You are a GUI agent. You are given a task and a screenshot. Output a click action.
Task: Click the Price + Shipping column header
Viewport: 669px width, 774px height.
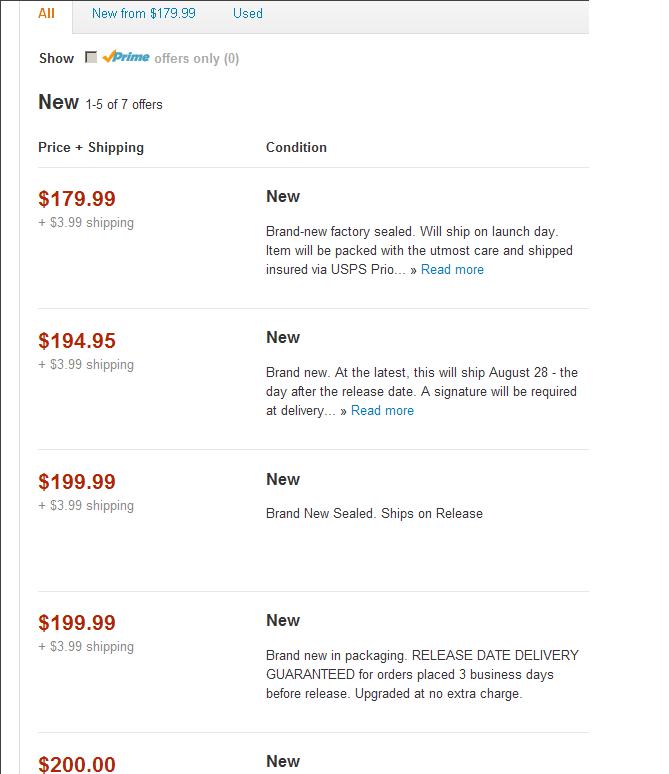(91, 148)
